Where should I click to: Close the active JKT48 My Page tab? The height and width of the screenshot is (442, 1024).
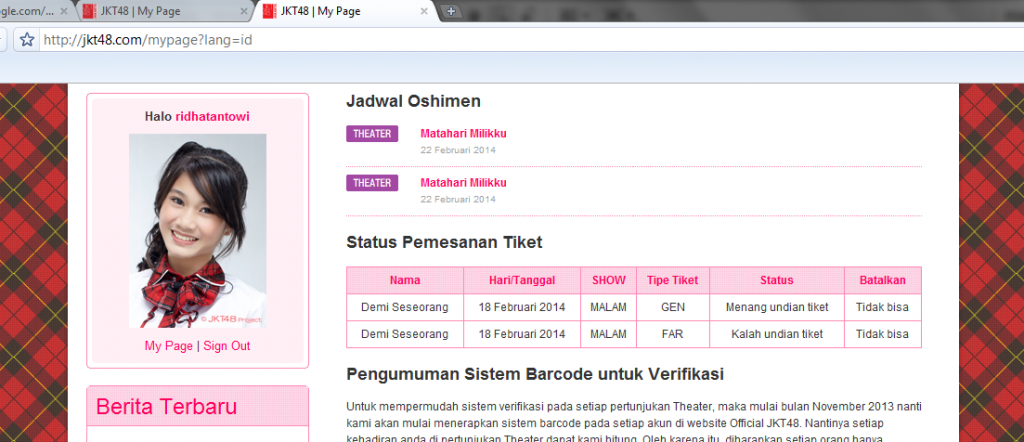tap(424, 11)
